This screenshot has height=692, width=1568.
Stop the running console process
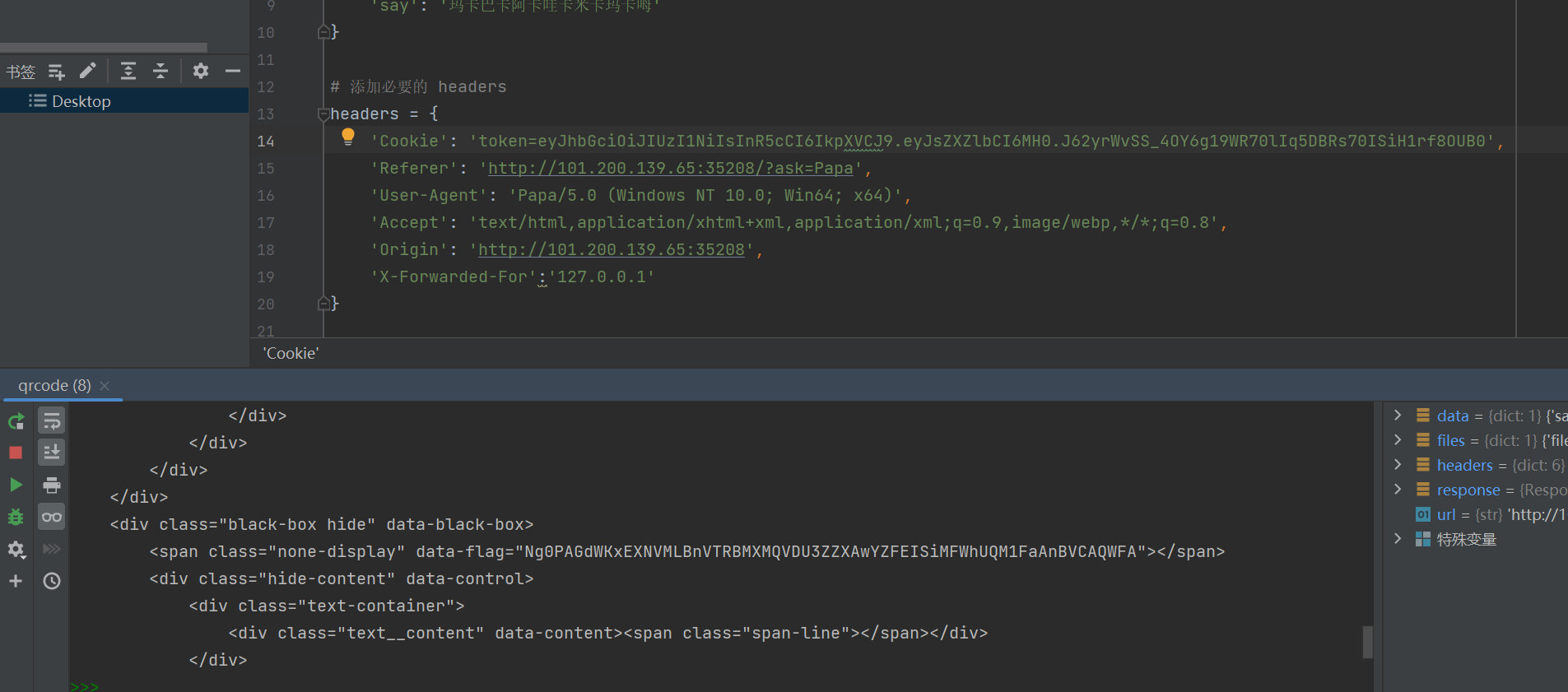16,453
